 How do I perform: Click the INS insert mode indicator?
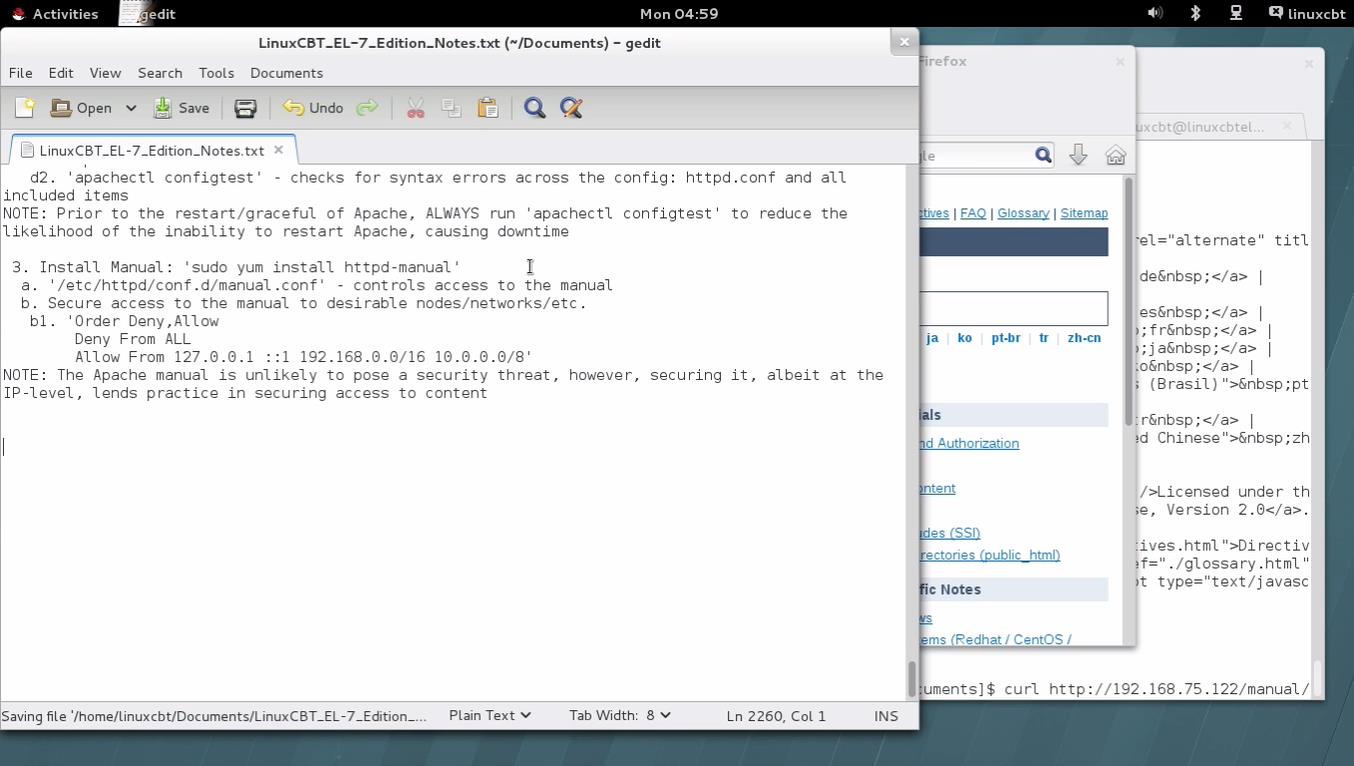(886, 716)
